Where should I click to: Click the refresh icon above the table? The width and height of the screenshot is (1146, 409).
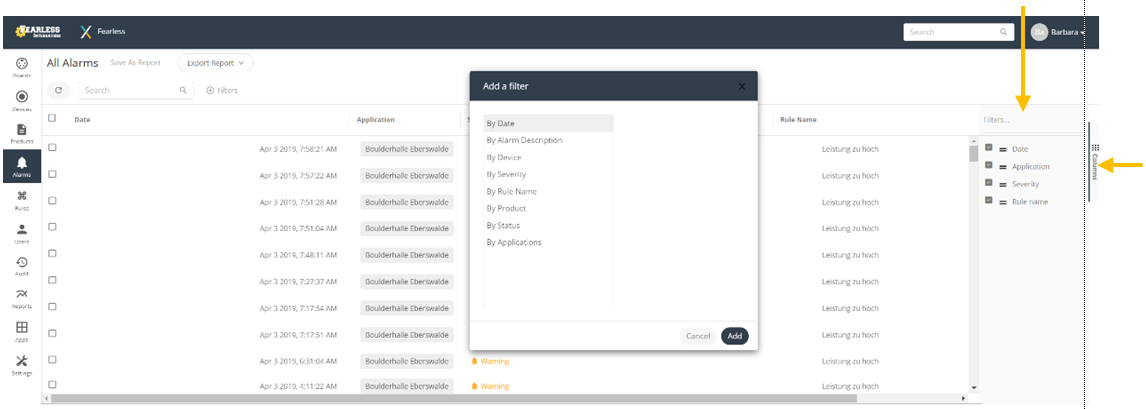point(59,90)
